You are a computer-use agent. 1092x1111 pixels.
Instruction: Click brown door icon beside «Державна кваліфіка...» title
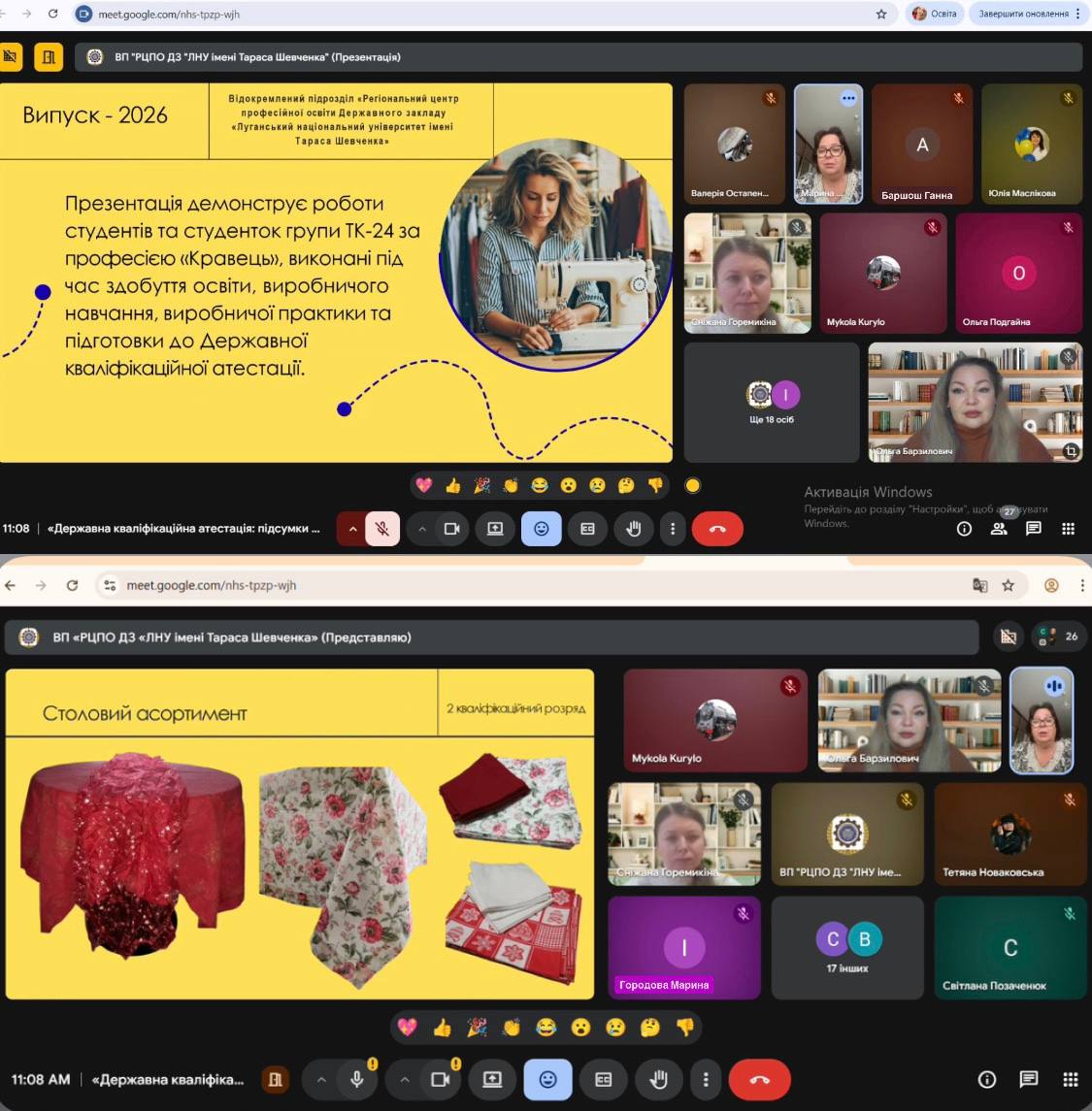pos(276,1080)
